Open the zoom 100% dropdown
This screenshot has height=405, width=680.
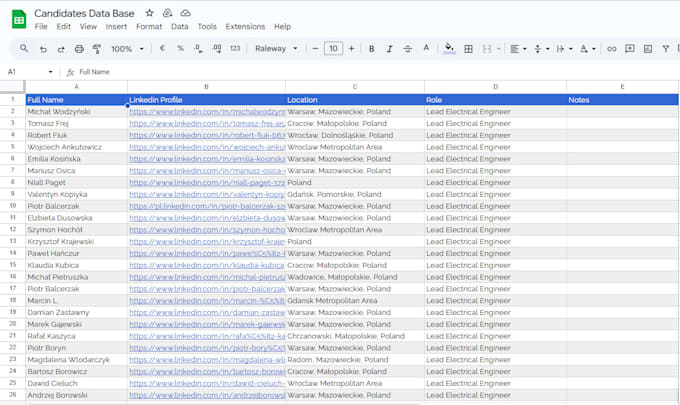click(127, 49)
